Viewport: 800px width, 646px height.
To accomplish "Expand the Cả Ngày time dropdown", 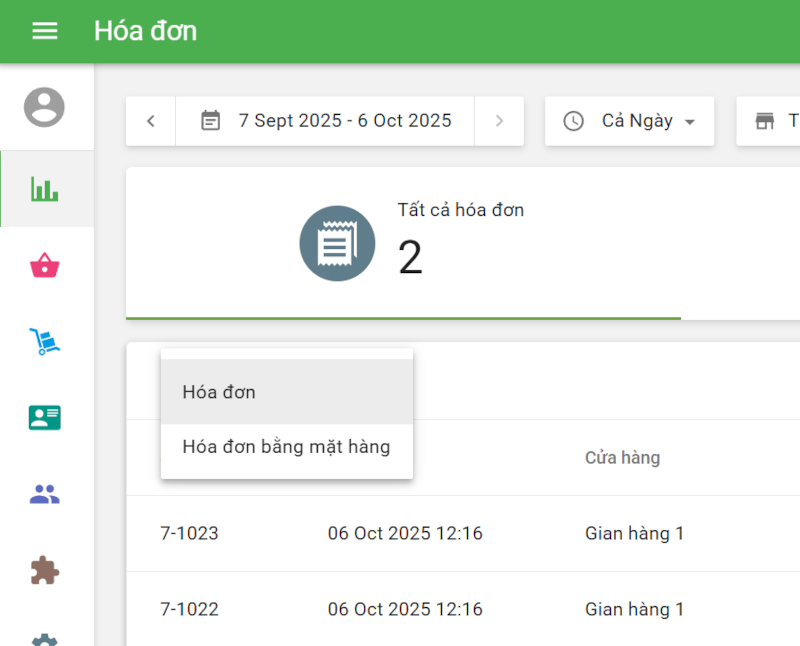I will pos(629,121).
